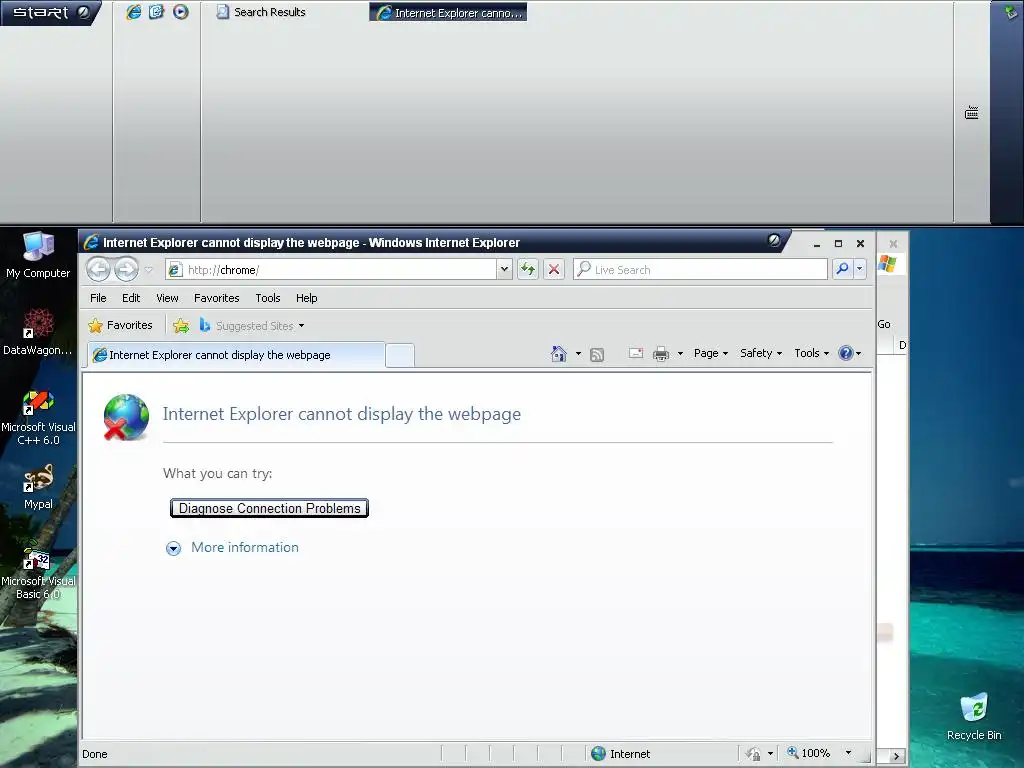Viewport: 1024px width, 768px height.
Task: Click the Print icon
Action: pos(661,353)
